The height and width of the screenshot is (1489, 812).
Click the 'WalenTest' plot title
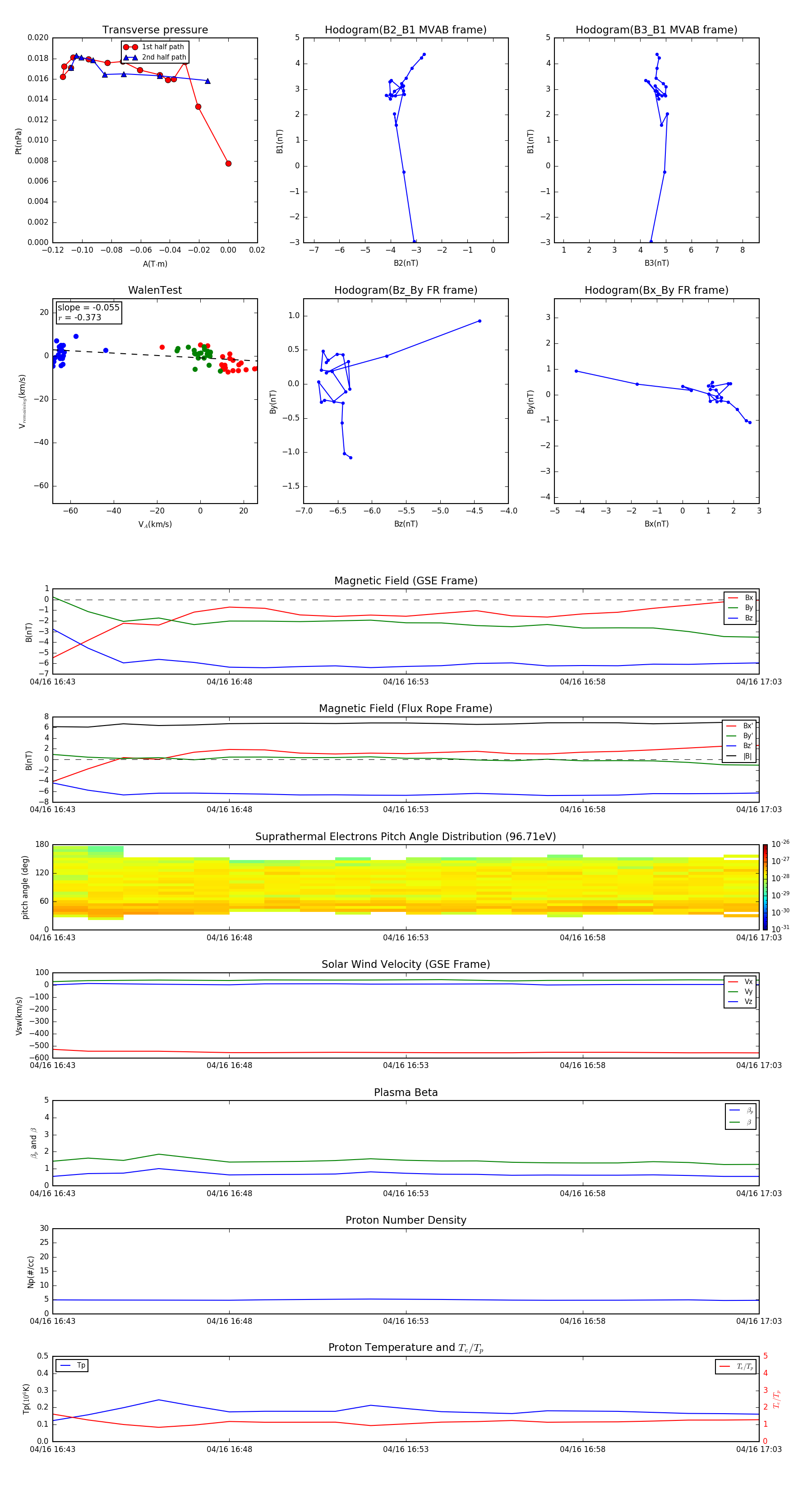tap(155, 290)
